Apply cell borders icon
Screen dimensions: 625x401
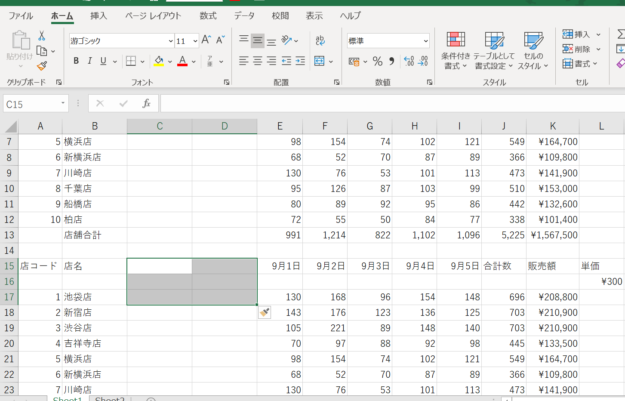(x=131, y=61)
